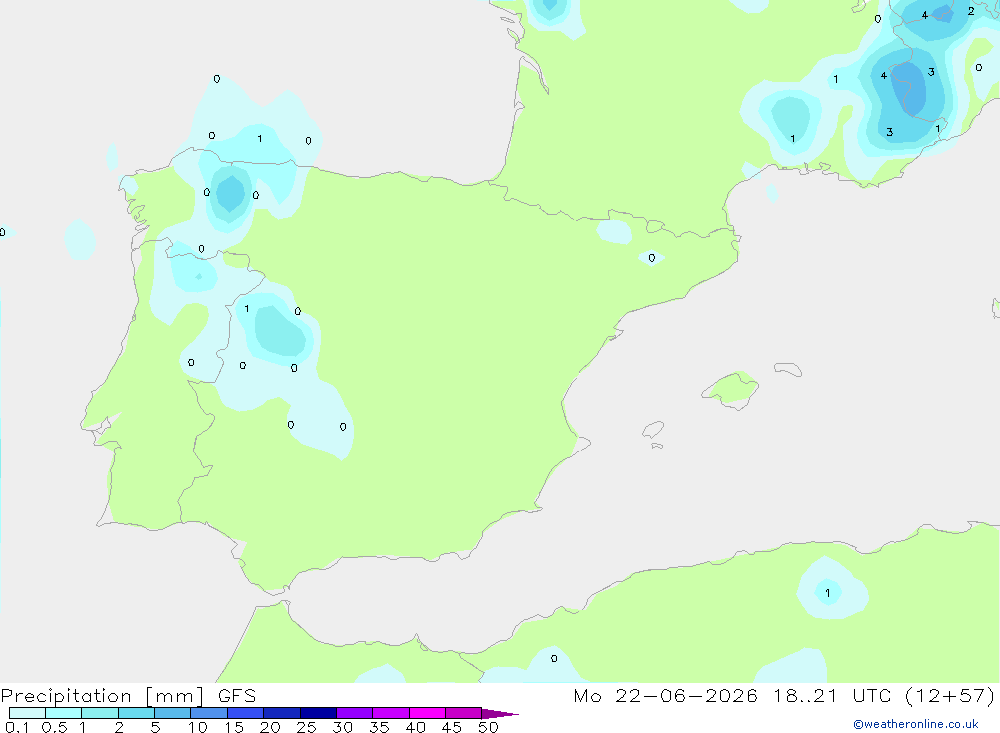The image size is (1000, 733).
Task: Pick the 10–15 mm legend color swatch
Action: click(x=209, y=713)
